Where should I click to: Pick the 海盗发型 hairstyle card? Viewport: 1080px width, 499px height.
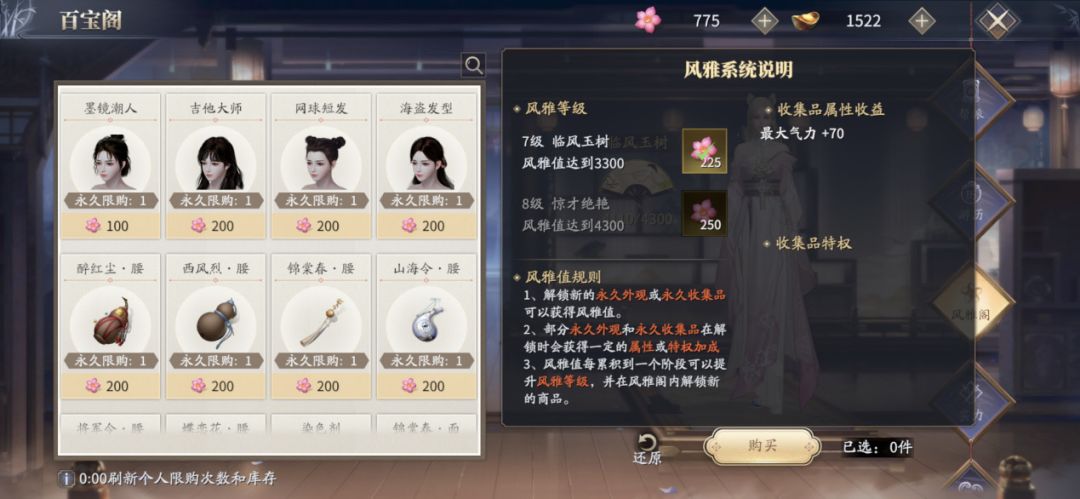pyautogui.click(x=426, y=166)
